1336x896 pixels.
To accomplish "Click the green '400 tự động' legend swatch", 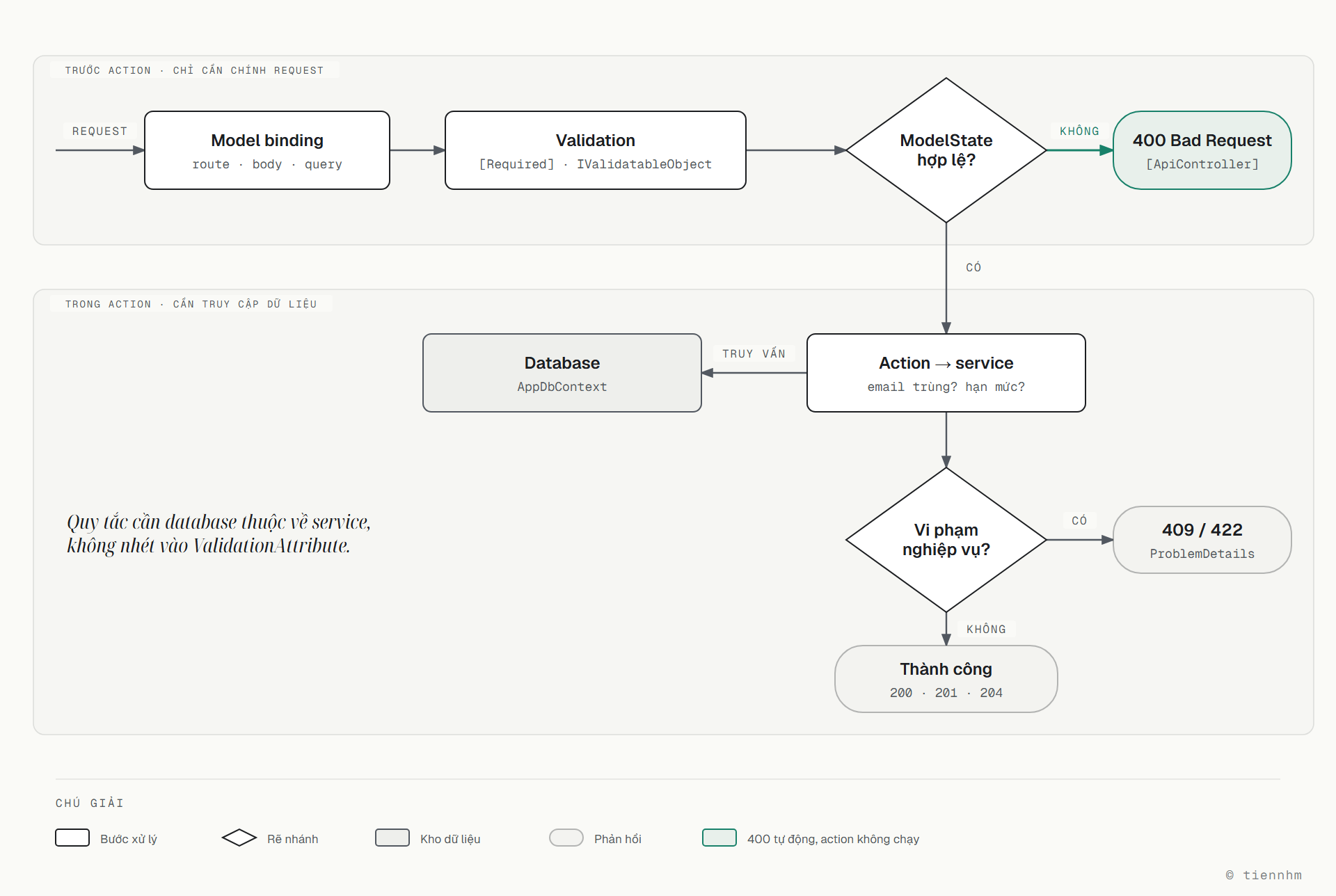I will click(x=719, y=838).
